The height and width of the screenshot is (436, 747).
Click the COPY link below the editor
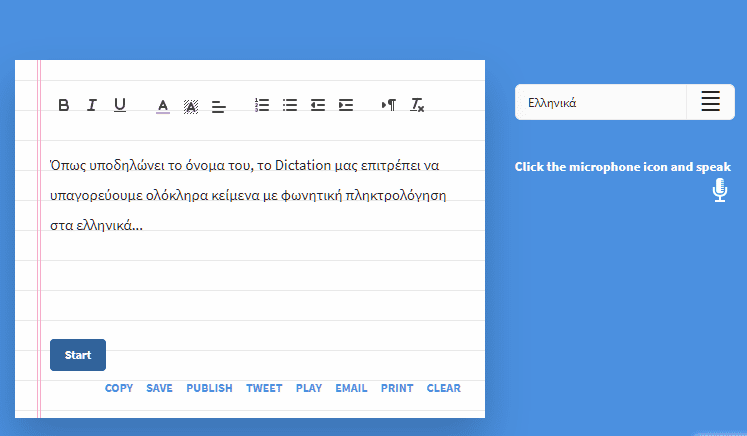119,388
